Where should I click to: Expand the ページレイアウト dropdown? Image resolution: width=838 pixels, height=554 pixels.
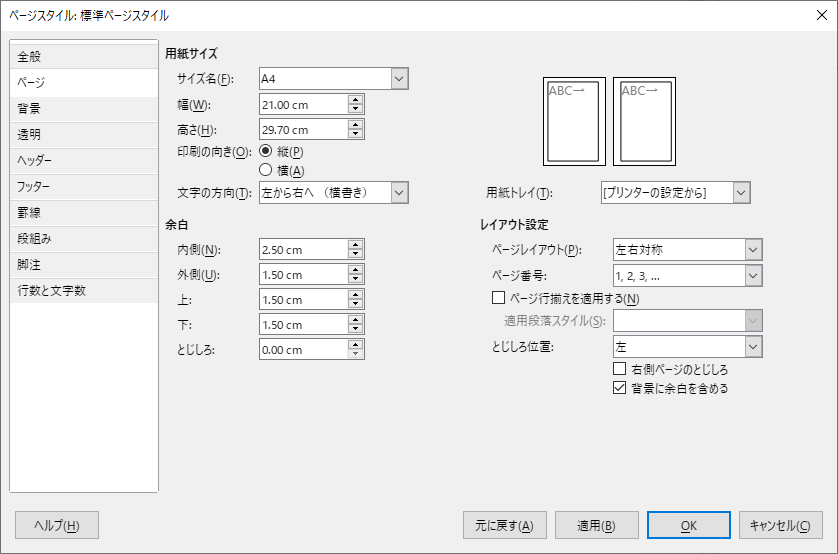click(x=753, y=249)
